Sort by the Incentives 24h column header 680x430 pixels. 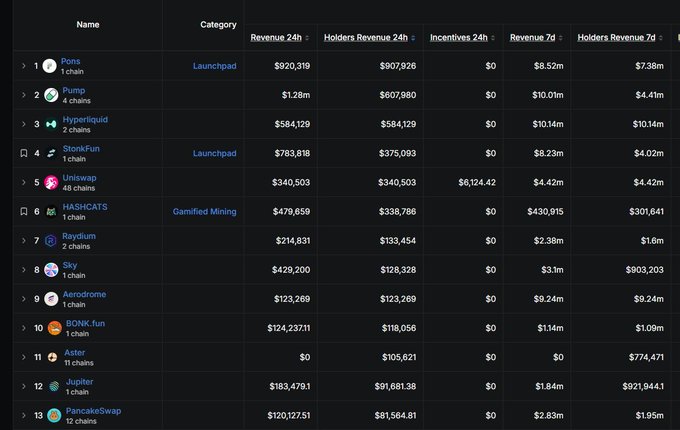459,38
